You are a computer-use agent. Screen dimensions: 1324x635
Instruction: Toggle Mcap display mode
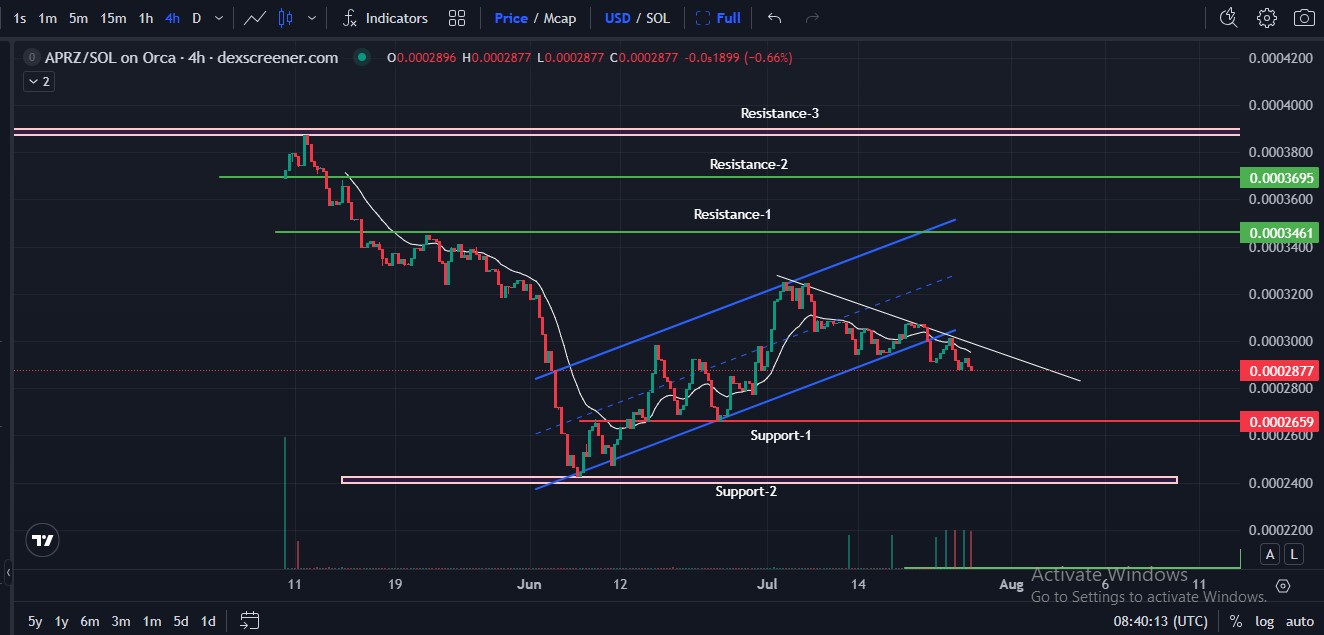point(560,18)
